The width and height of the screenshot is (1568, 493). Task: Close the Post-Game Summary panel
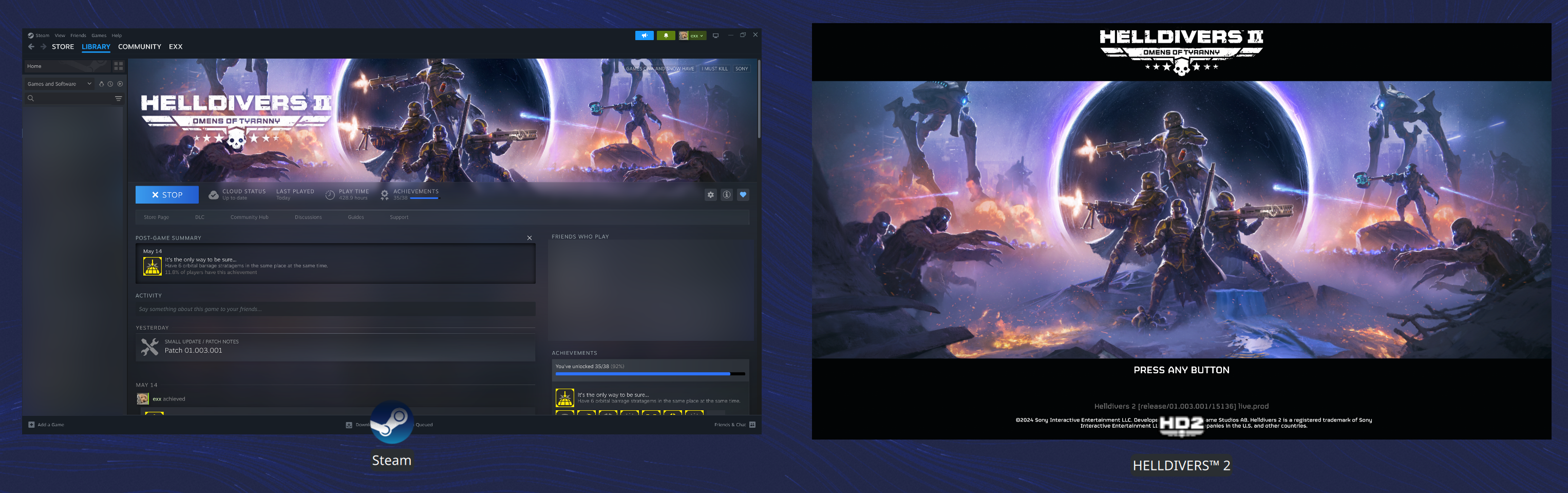[530, 238]
